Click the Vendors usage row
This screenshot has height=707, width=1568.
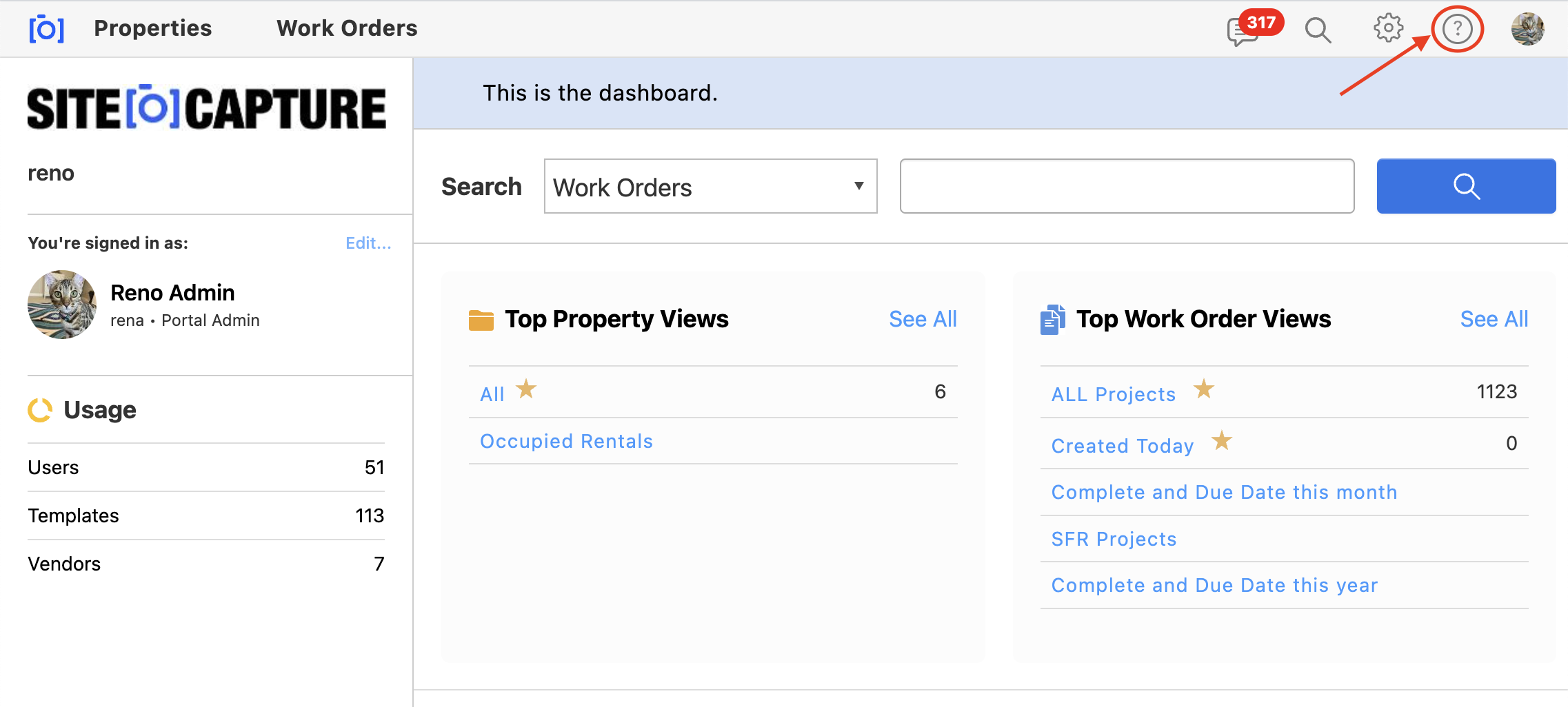pos(205,564)
